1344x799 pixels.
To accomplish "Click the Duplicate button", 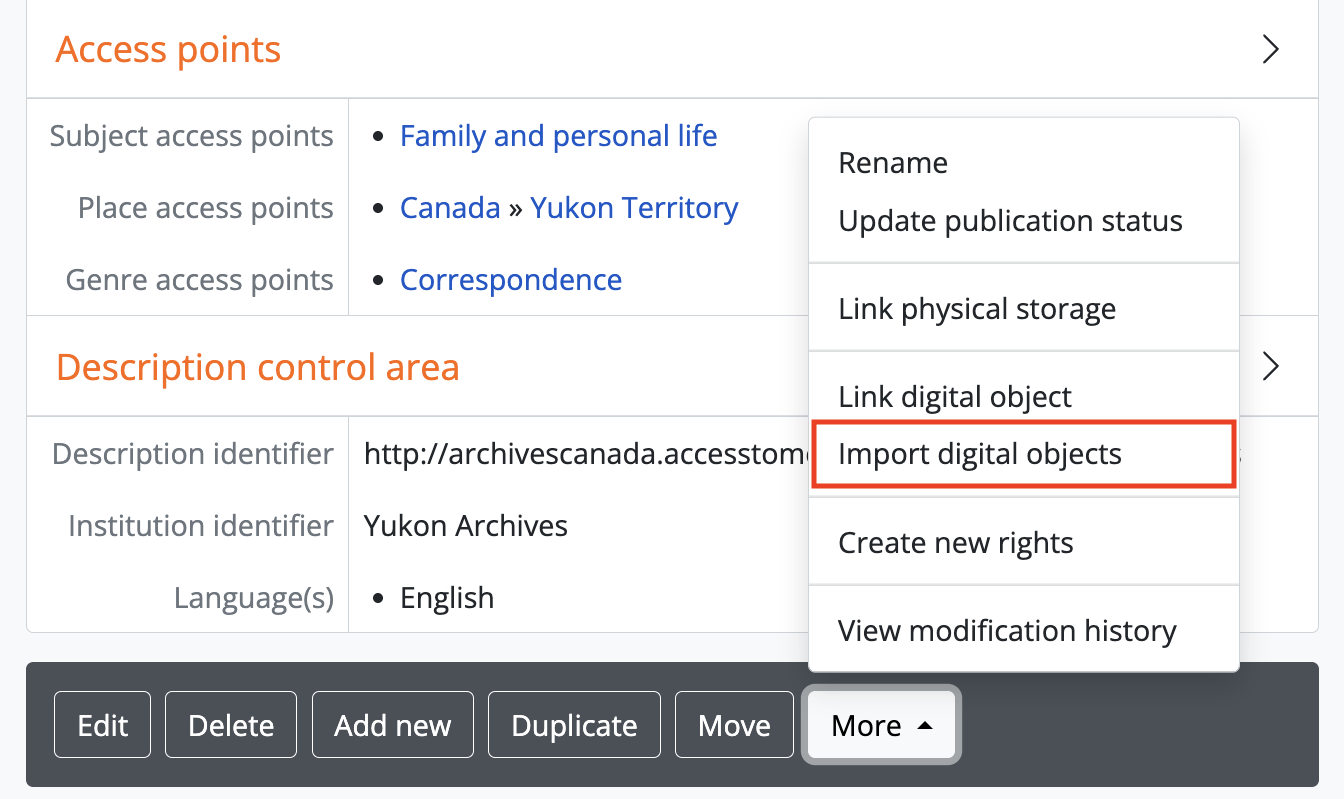I will 574,725.
